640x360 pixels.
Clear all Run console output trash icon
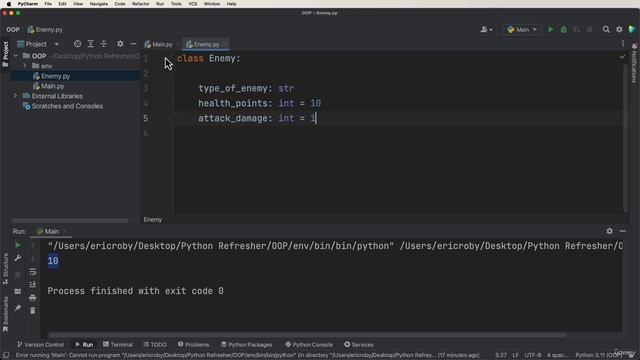(x=33, y=311)
